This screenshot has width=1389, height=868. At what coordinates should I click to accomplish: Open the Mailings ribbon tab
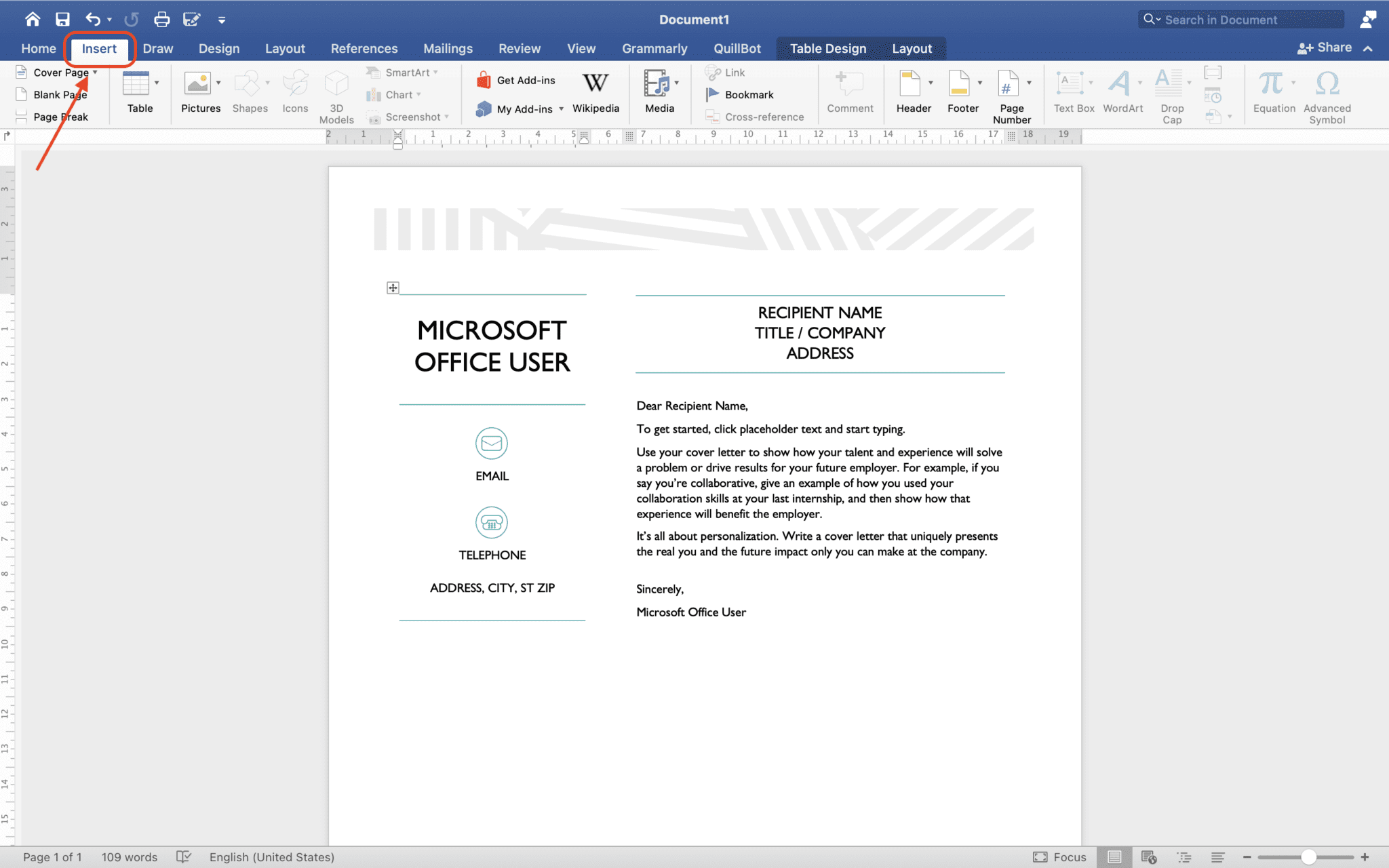coord(448,48)
